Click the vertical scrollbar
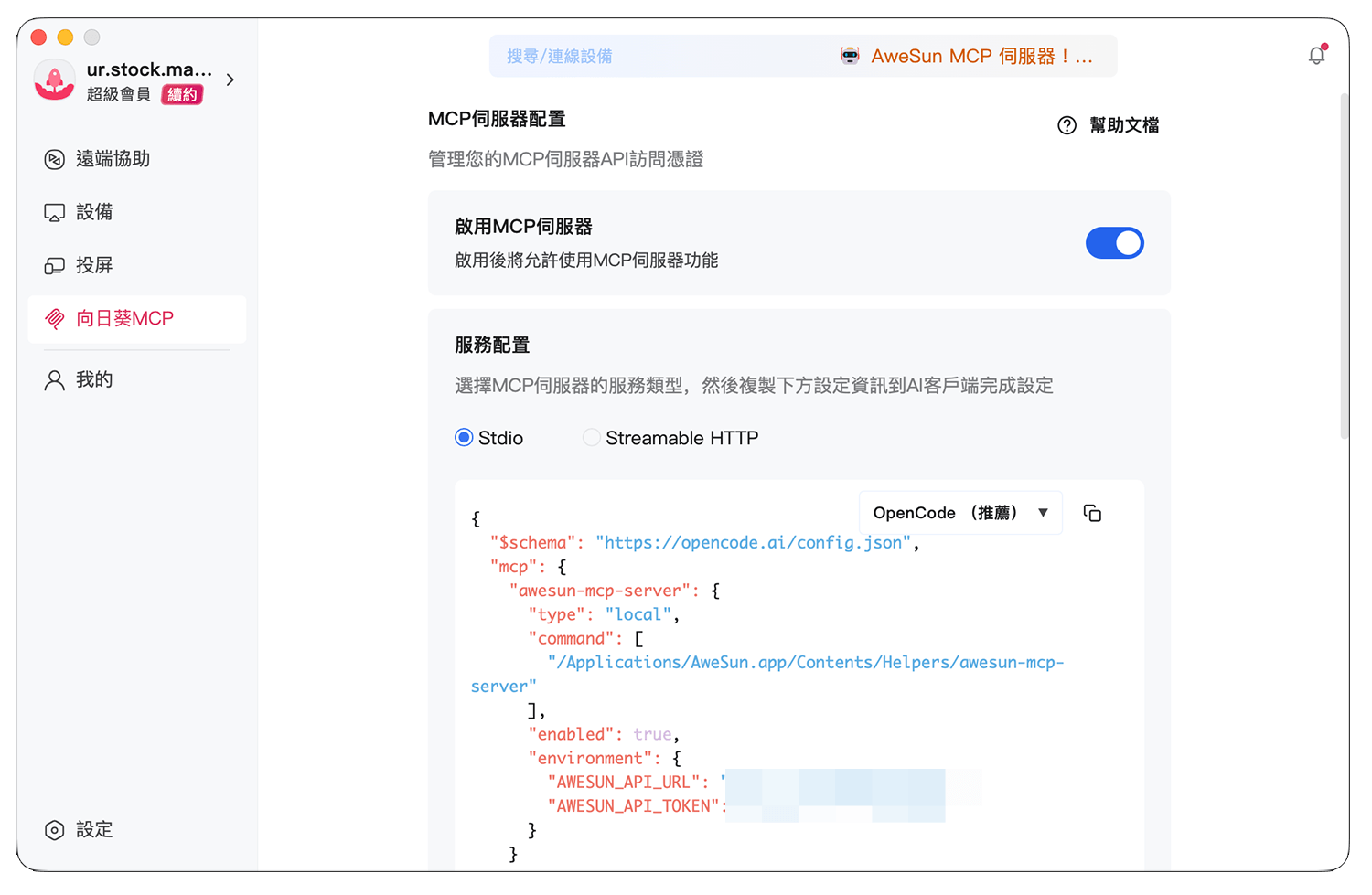 pyautogui.click(x=1345, y=265)
